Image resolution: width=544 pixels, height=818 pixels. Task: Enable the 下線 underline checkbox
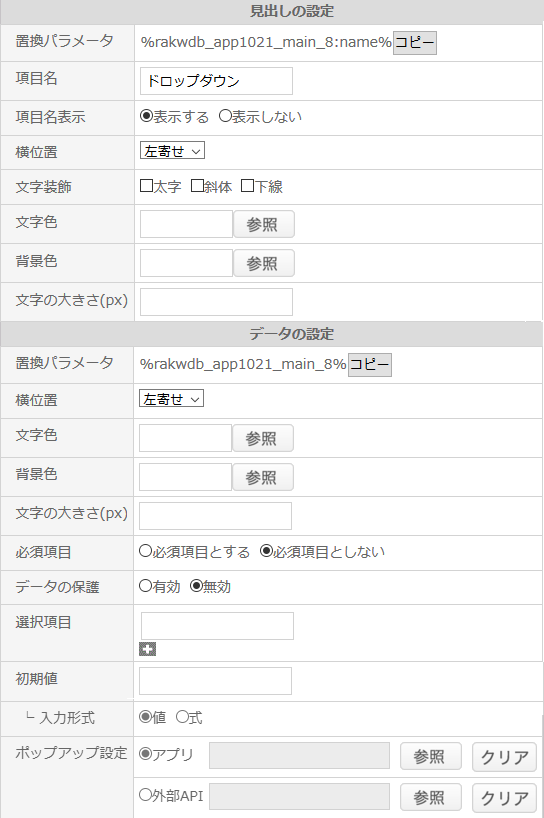[x=247, y=186]
